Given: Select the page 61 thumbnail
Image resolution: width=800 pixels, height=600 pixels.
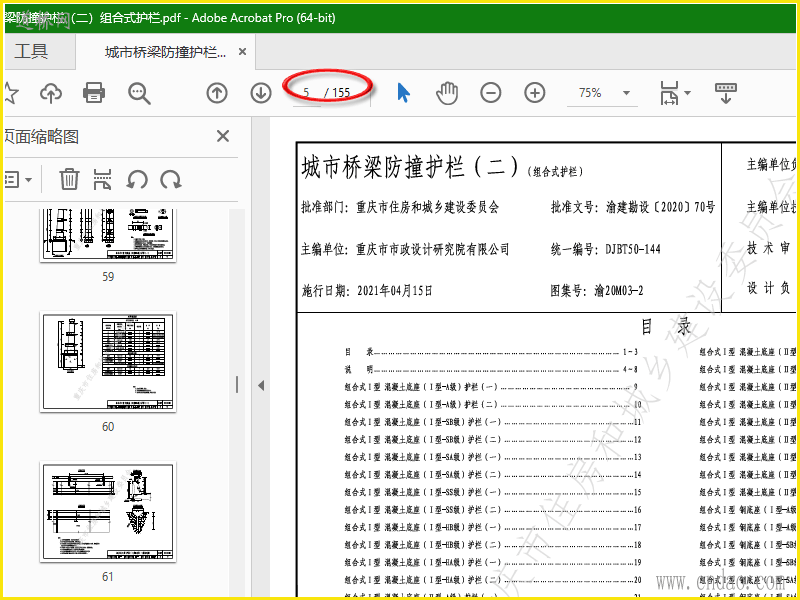Looking at the screenshot, I should (x=108, y=512).
